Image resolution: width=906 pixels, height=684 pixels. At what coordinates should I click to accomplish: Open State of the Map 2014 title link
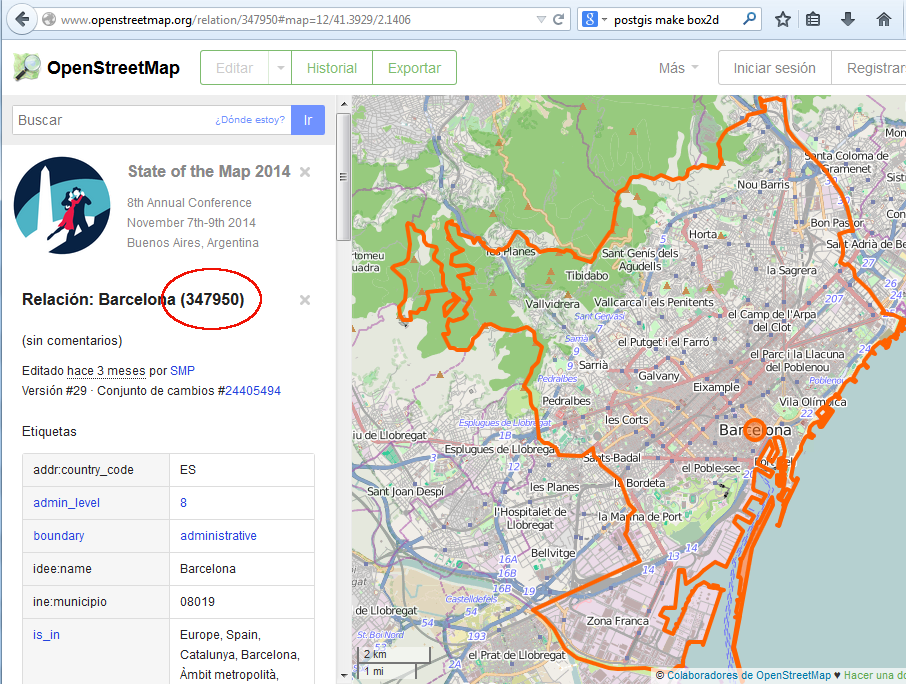click(209, 172)
